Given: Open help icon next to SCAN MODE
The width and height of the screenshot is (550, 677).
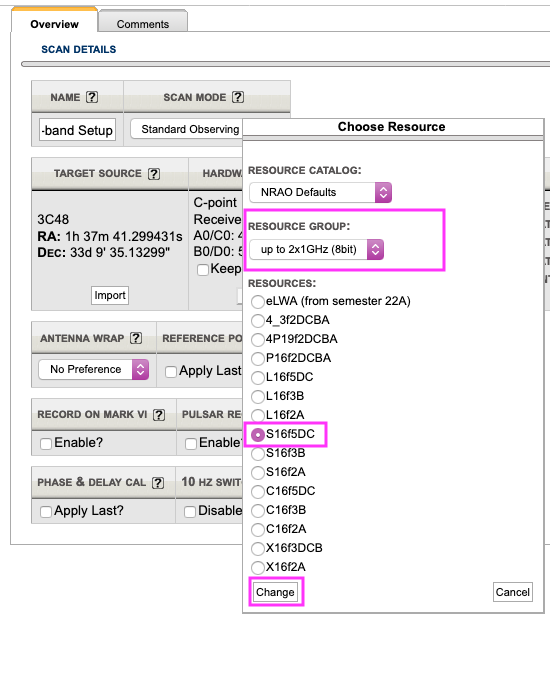Looking at the screenshot, I should point(238,97).
